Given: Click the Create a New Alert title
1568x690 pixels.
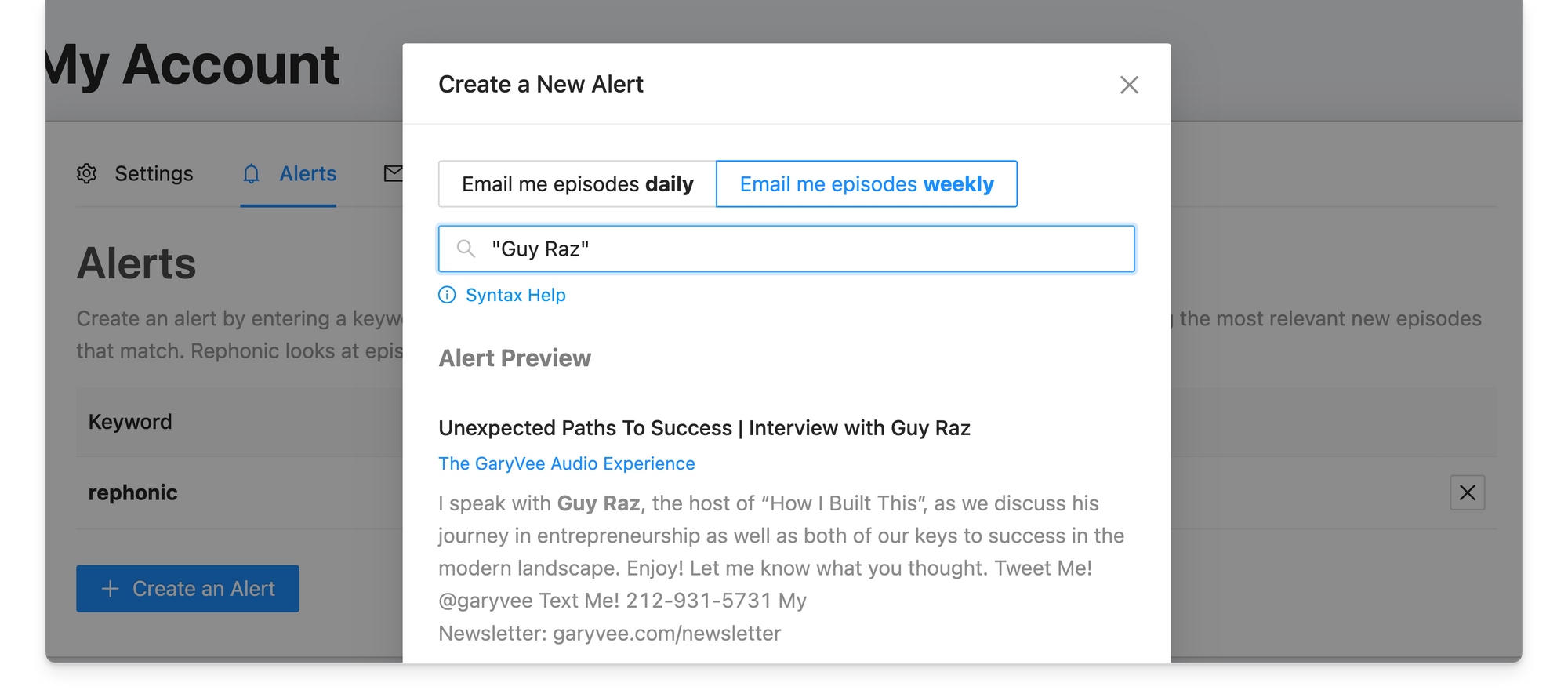Looking at the screenshot, I should [x=541, y=84].
